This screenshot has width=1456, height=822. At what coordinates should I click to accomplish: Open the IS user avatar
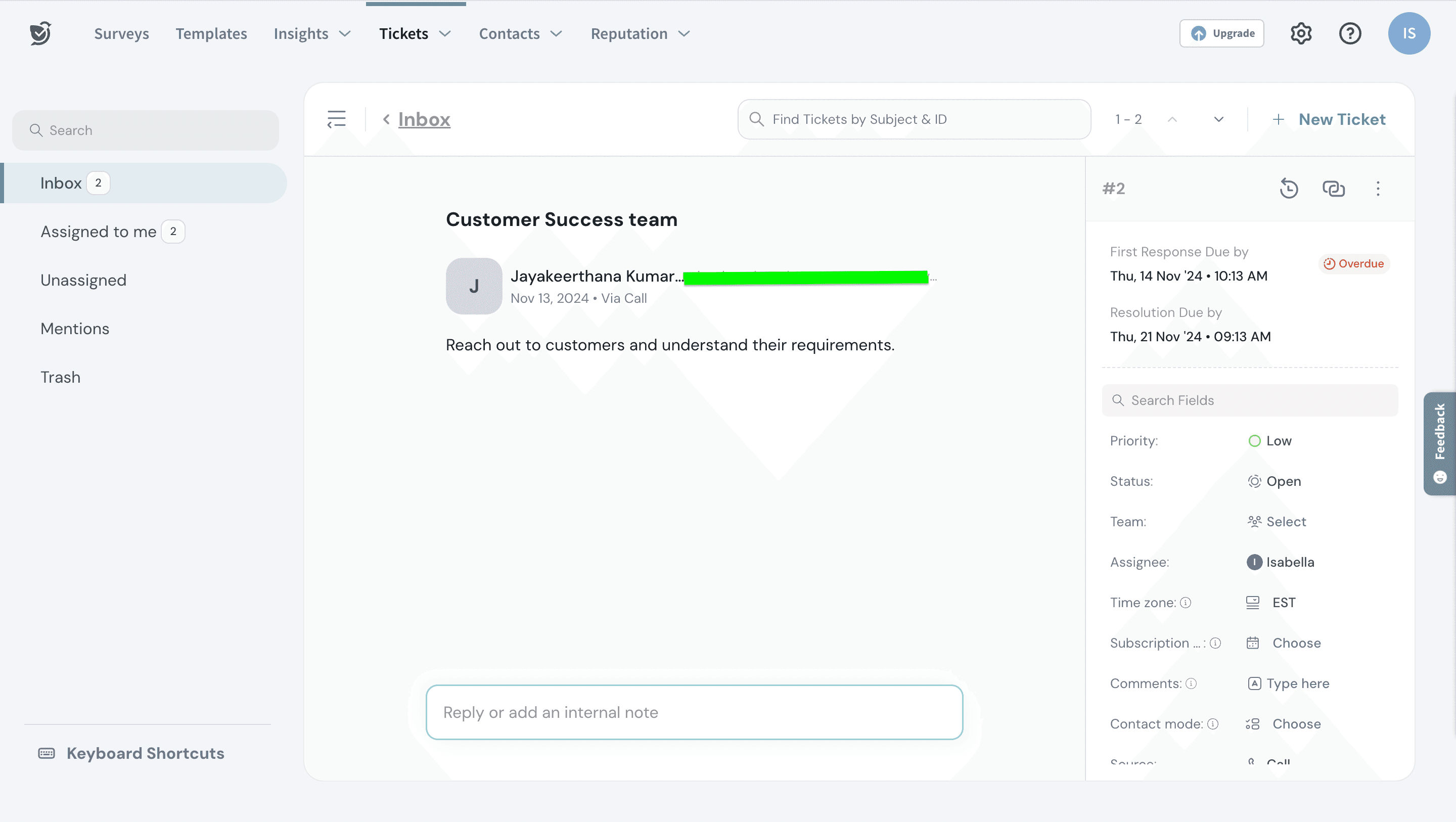tap(1408, 33)
